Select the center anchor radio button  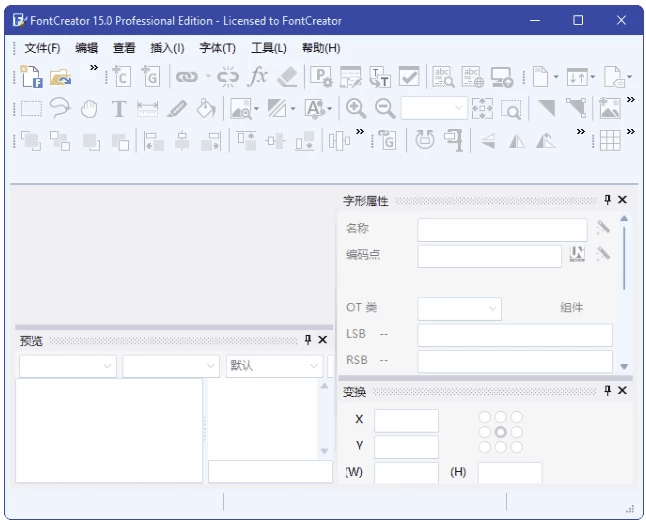[x=501, y=432]
